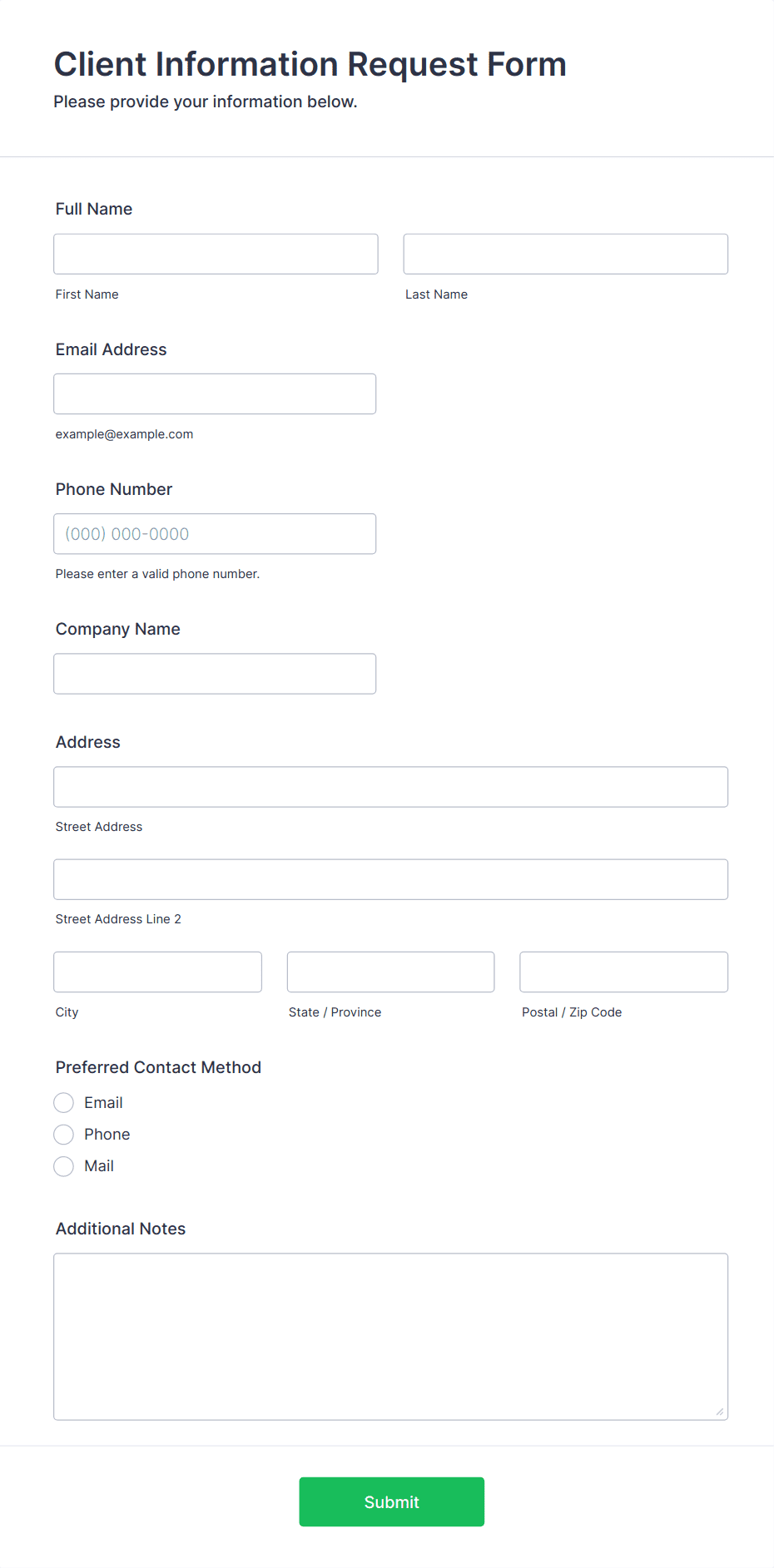
Task: Click the Address section label
Action: (x=88, y=742)
